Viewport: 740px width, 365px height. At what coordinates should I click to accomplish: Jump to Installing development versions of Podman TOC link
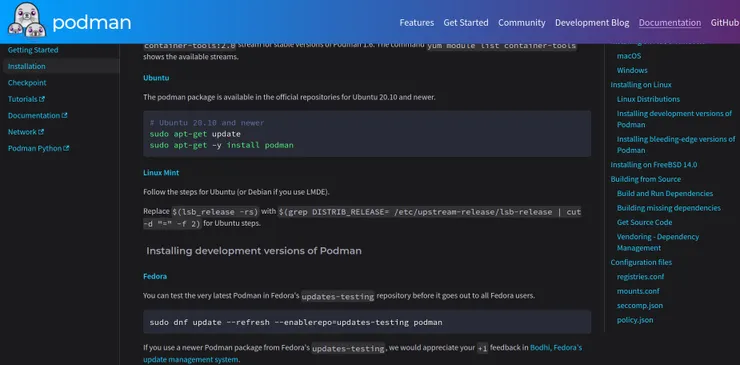(674, 119)
